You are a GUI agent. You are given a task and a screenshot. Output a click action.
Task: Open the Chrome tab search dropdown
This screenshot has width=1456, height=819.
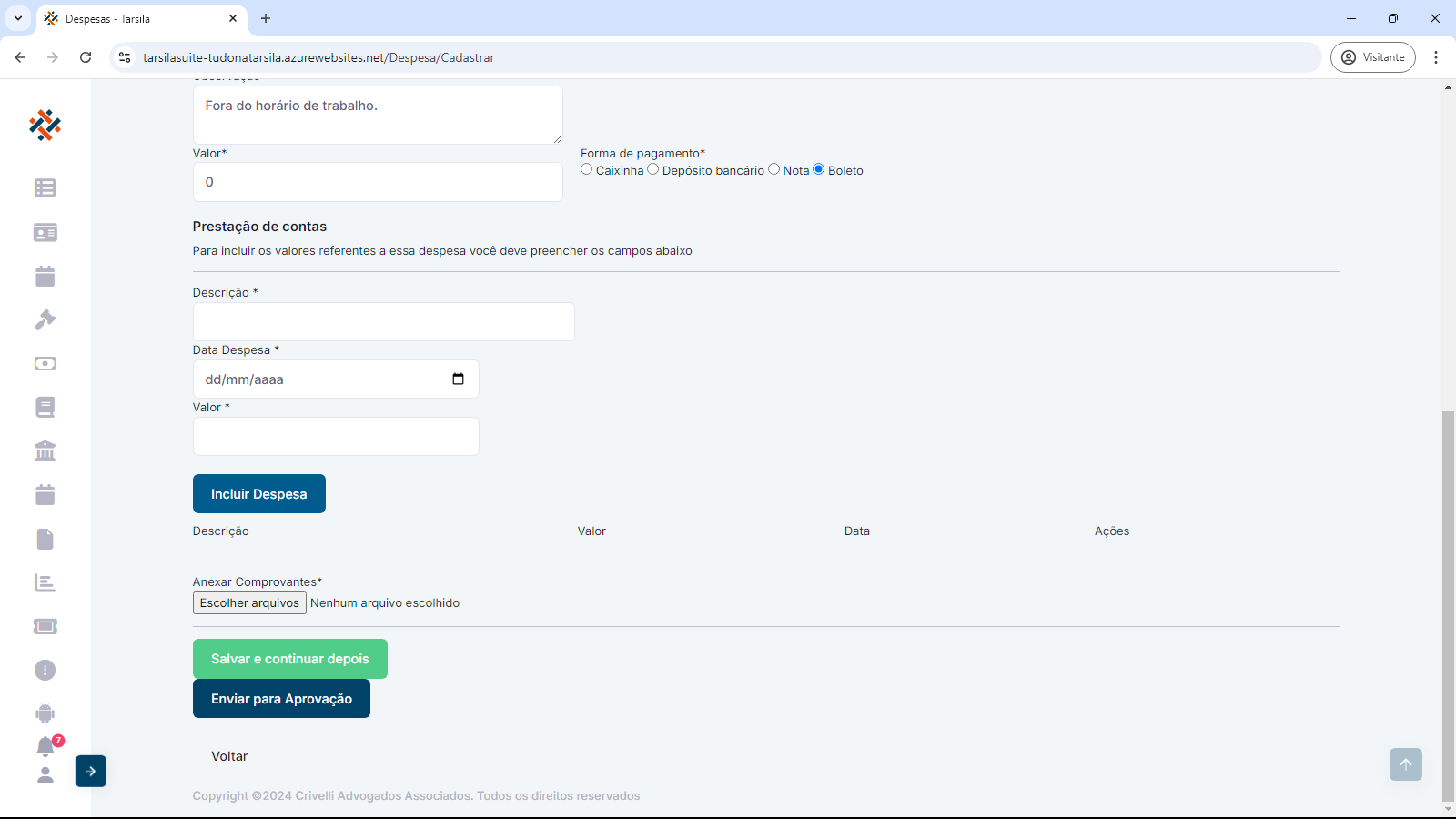(x=18, y=18)
